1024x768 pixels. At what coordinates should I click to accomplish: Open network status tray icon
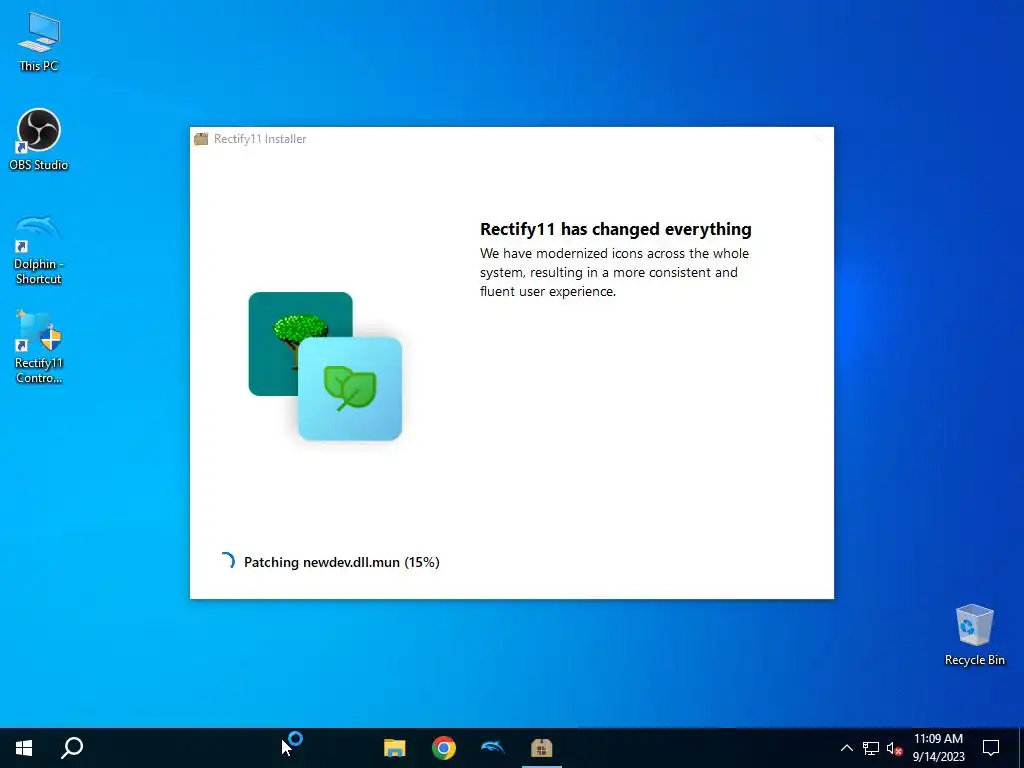[871, 748]
